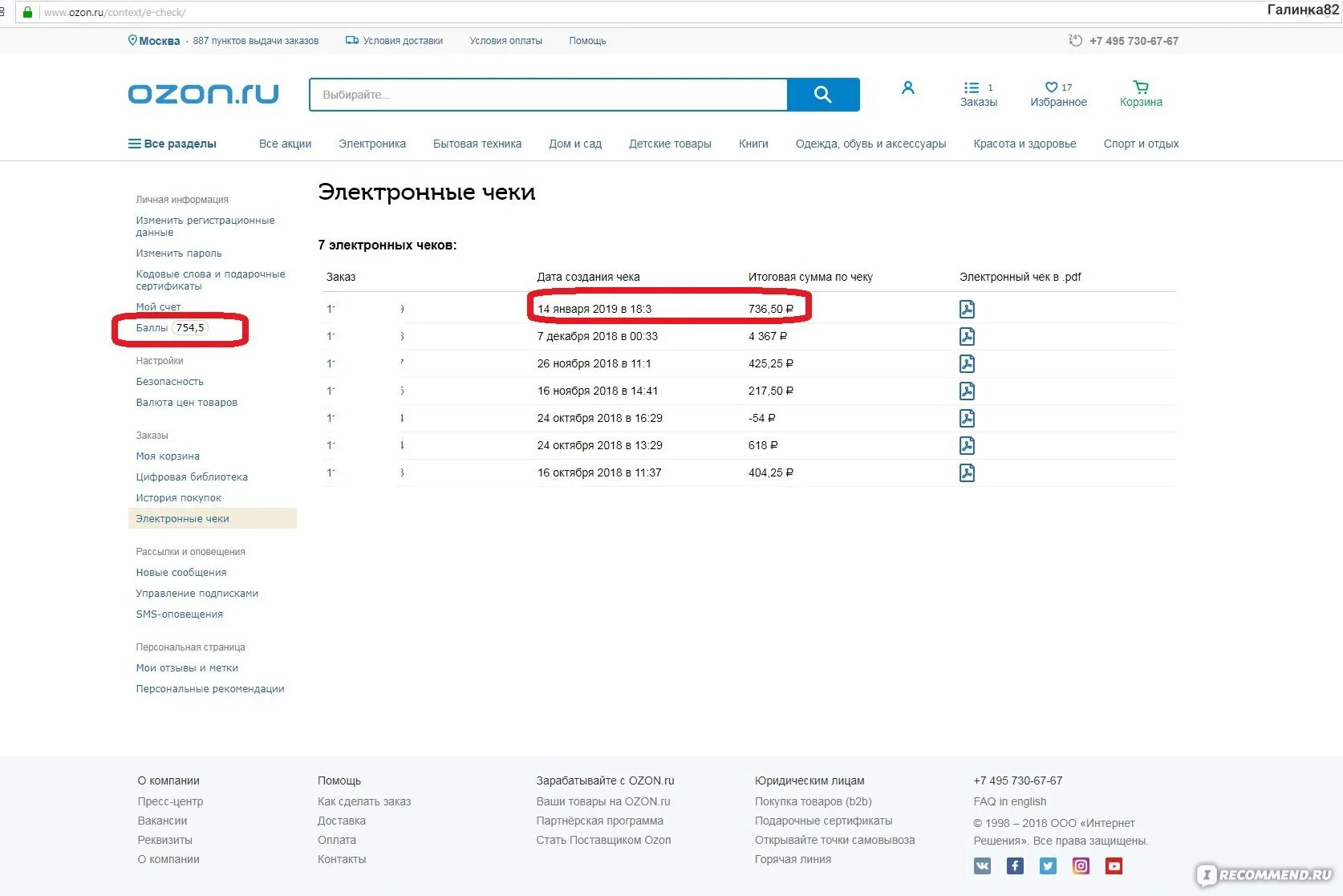The height and width of the screenshot is (896, 1343).
Task: Select Электронные чеки sidebar item
Action: [213, 518]
